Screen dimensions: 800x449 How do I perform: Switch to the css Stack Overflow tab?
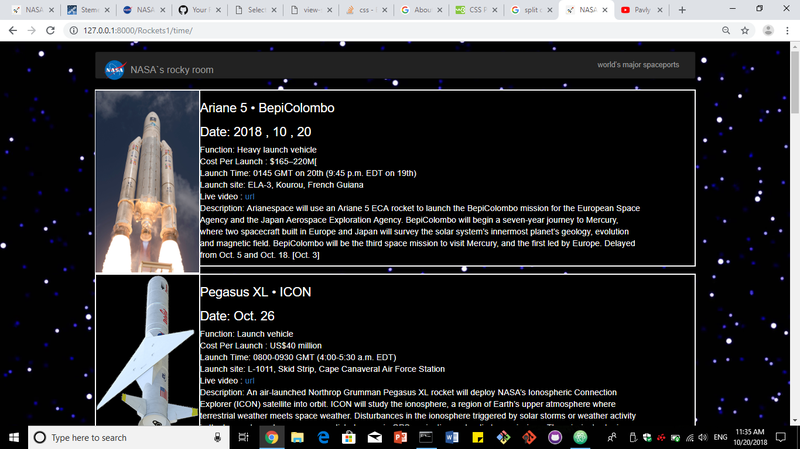coord(366,10)
